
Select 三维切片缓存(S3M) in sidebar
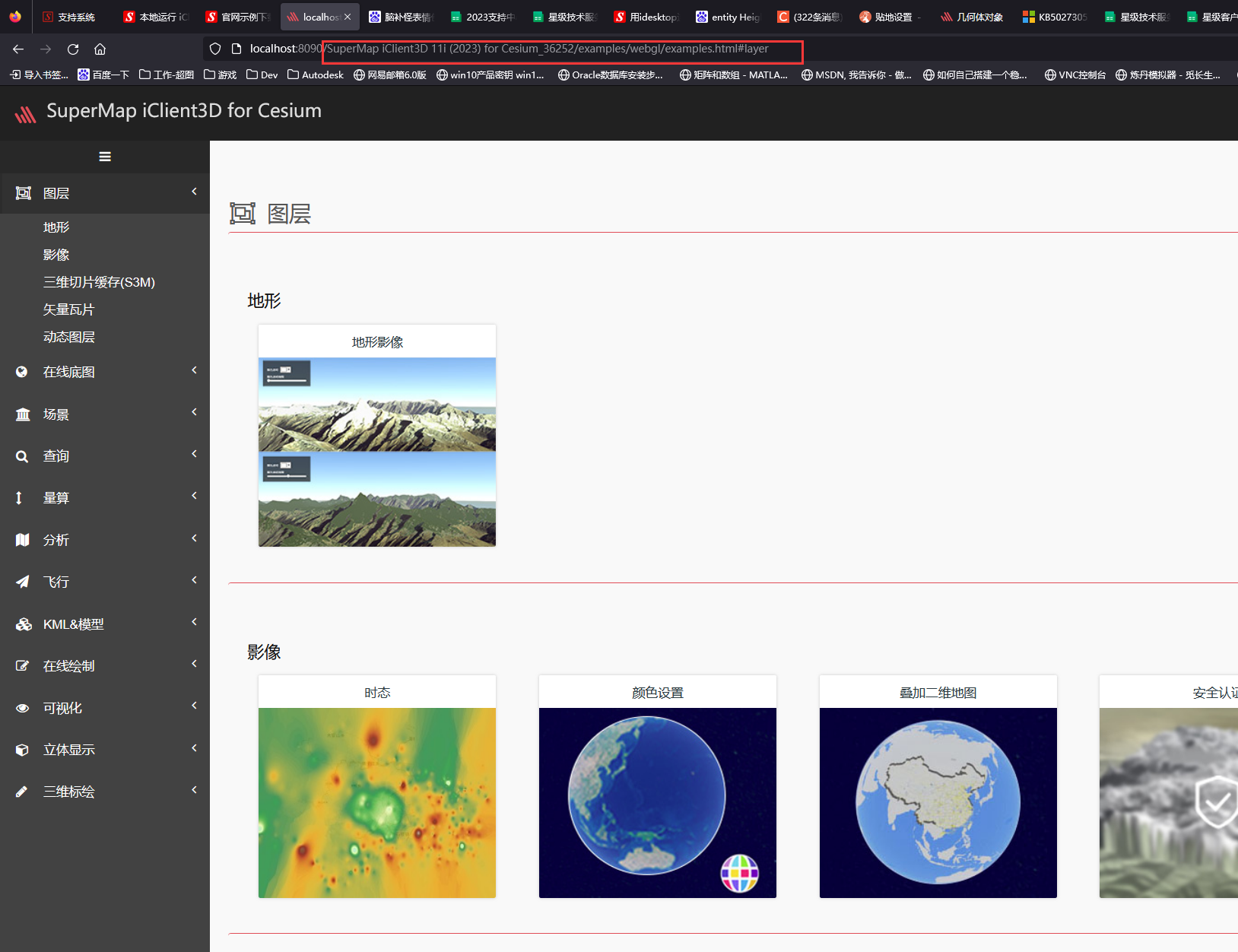pos(99,282)
